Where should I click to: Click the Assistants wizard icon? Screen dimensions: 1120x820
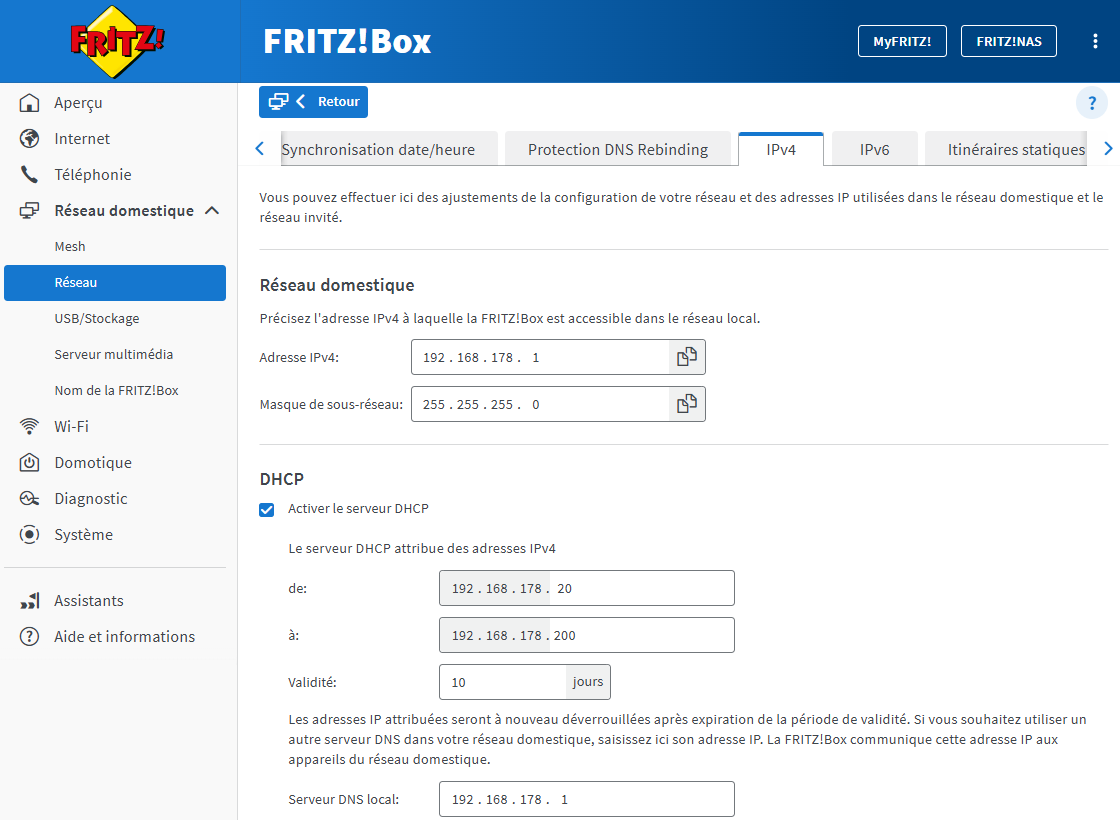[x=29, y=601]
